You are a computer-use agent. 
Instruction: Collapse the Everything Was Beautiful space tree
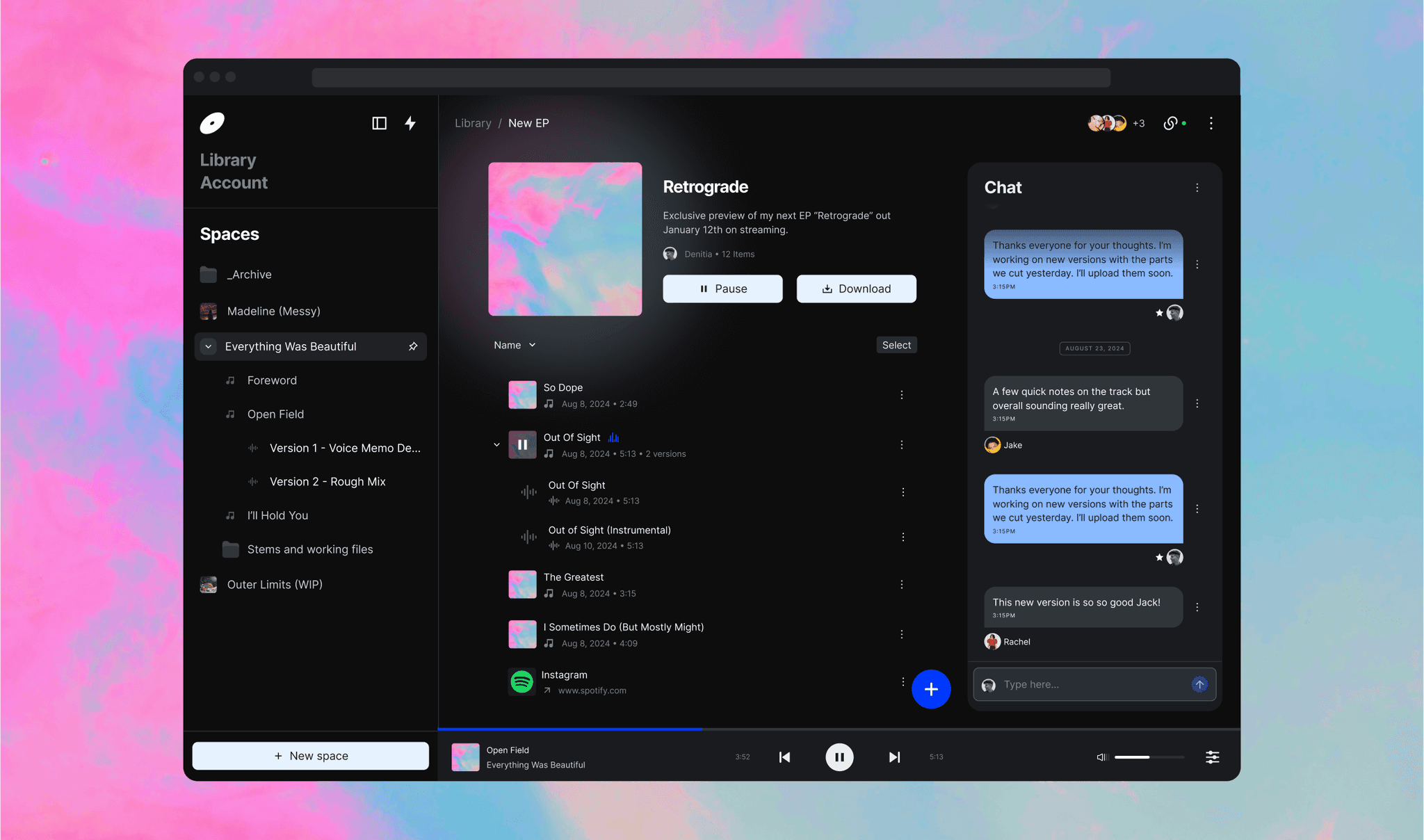tap(208, 346)
